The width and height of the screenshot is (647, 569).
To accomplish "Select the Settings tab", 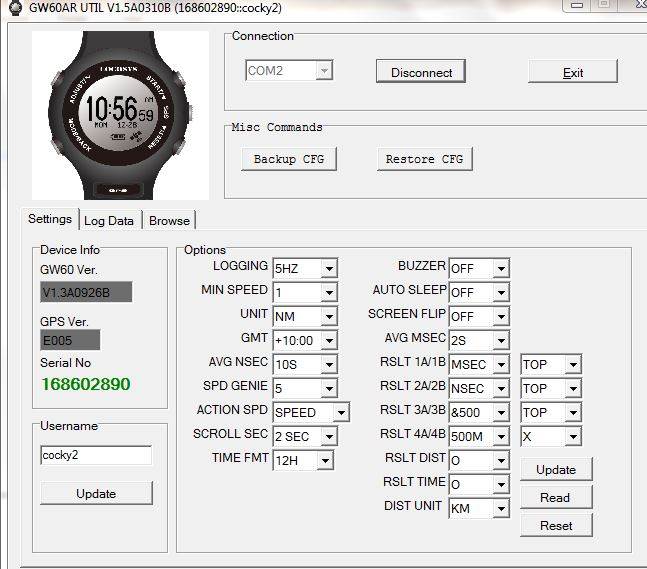I will click(50, 219).
